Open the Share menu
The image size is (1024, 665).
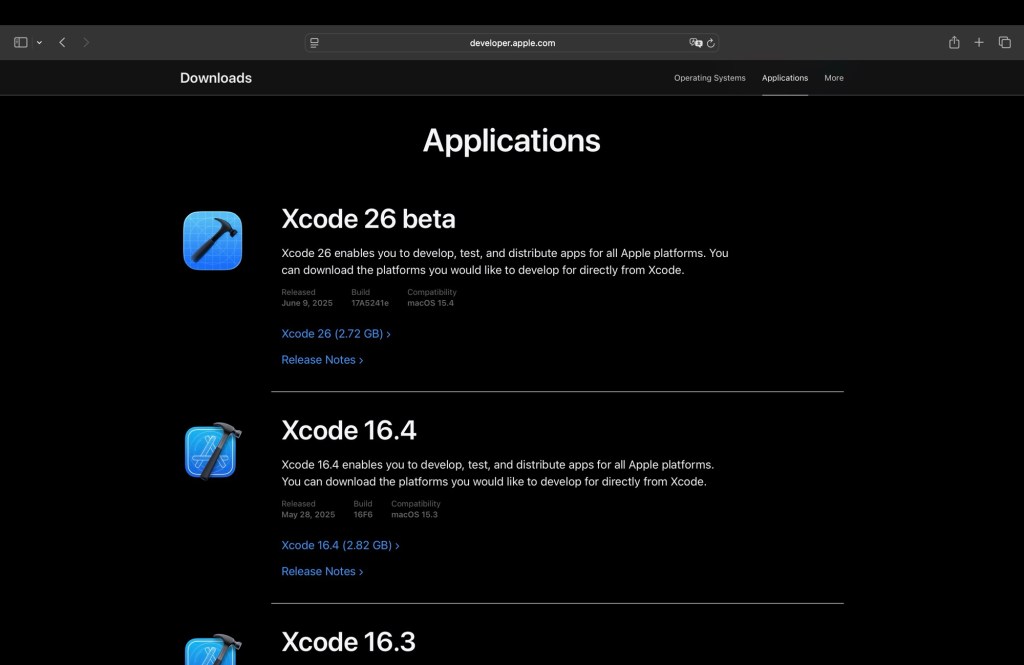(x=954, y=43)
